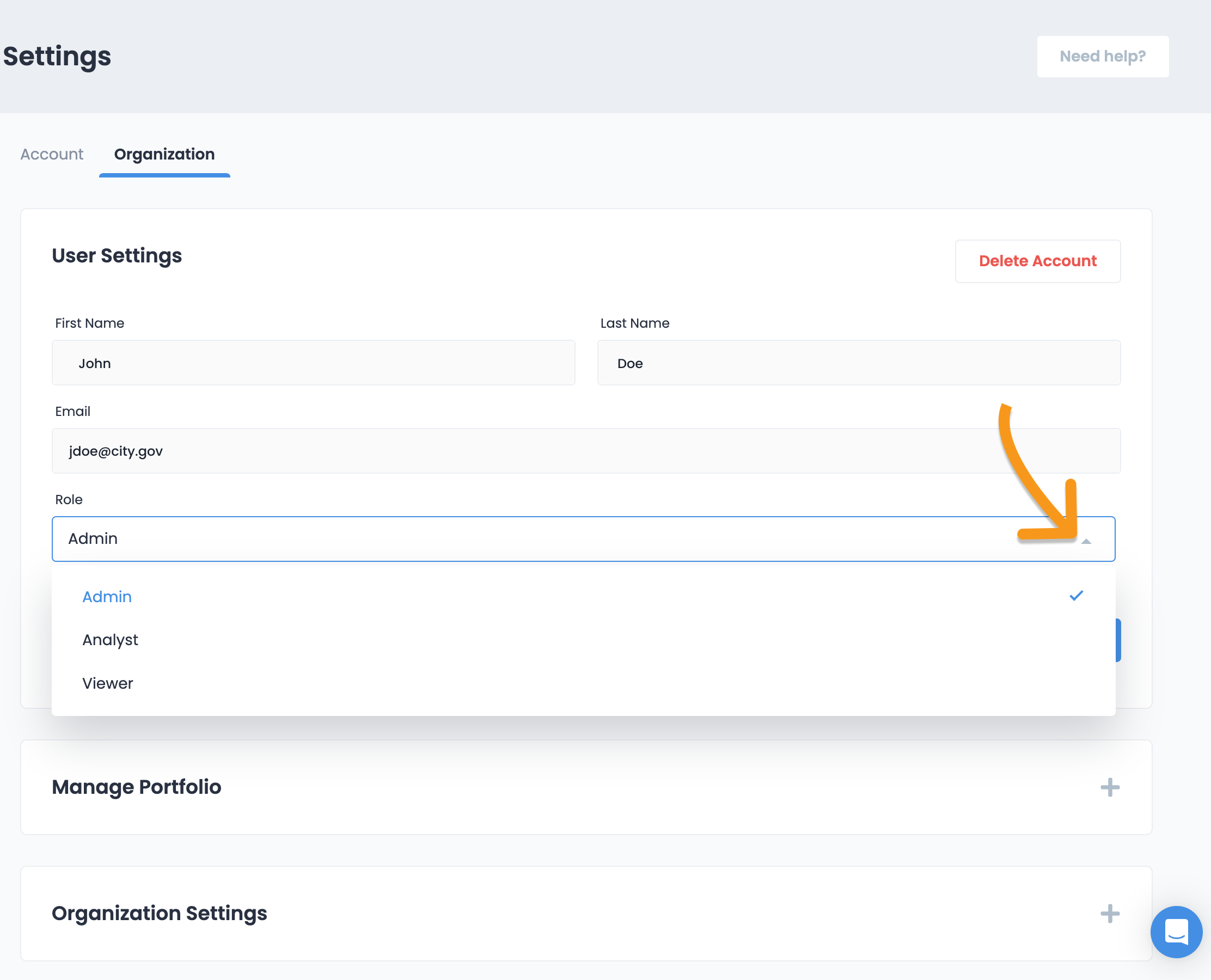Focus the Last Name input box
The image size is (1211, 980).
tap(858, 363)
